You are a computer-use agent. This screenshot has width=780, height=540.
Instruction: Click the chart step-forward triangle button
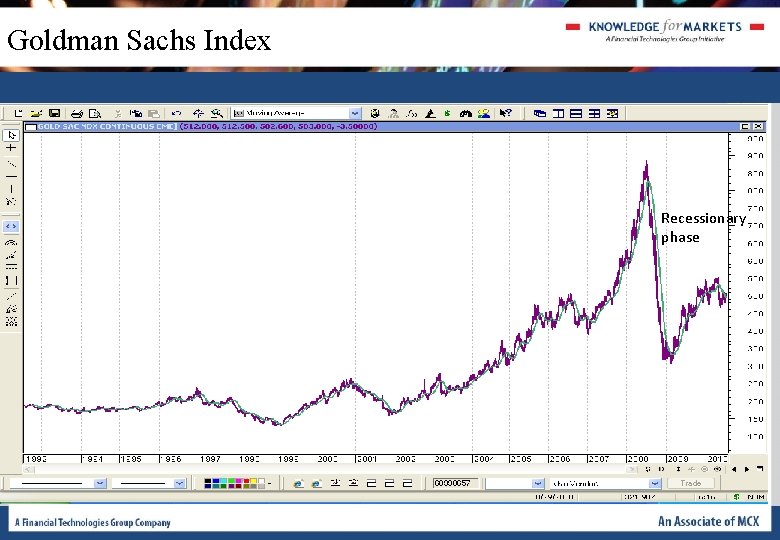747,469
